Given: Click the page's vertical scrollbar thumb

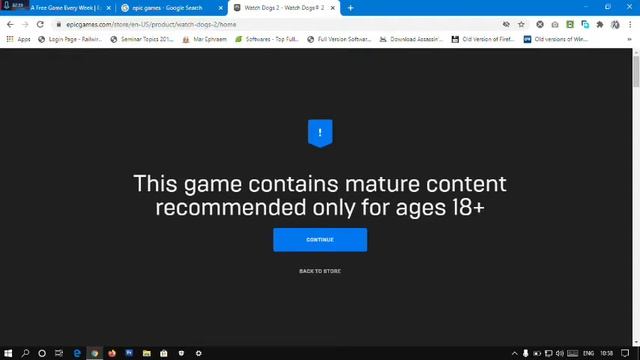Looking at the screenshot, I should tap(636, 71).
